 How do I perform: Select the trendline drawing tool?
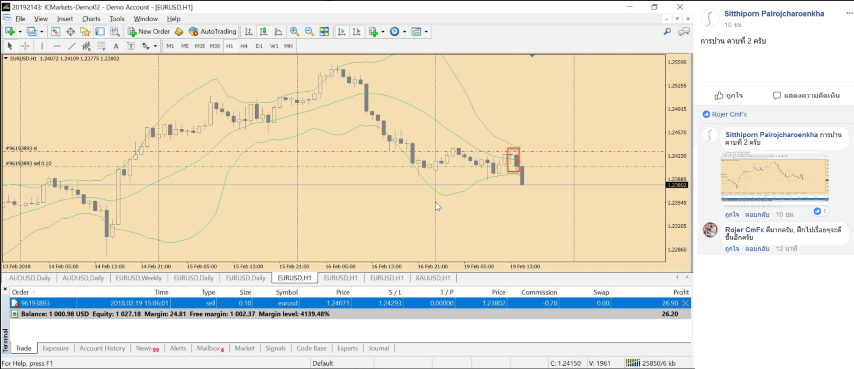coord(71,46)
